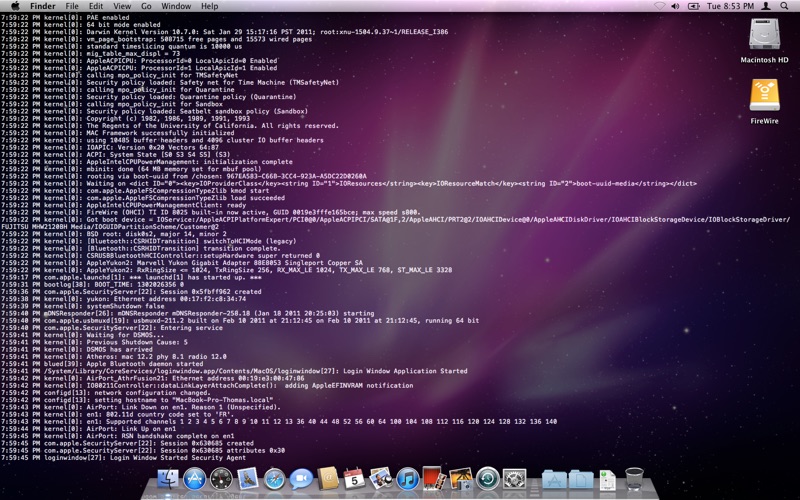Open Photo Booth in the Dock
The image size is (800, 500).
[x=434, y=479]
